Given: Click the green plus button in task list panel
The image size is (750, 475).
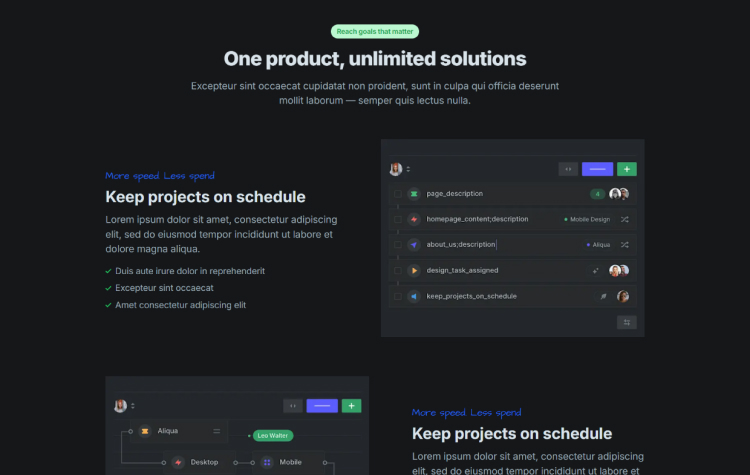Looking at the screenshot, I should (627, 169).
